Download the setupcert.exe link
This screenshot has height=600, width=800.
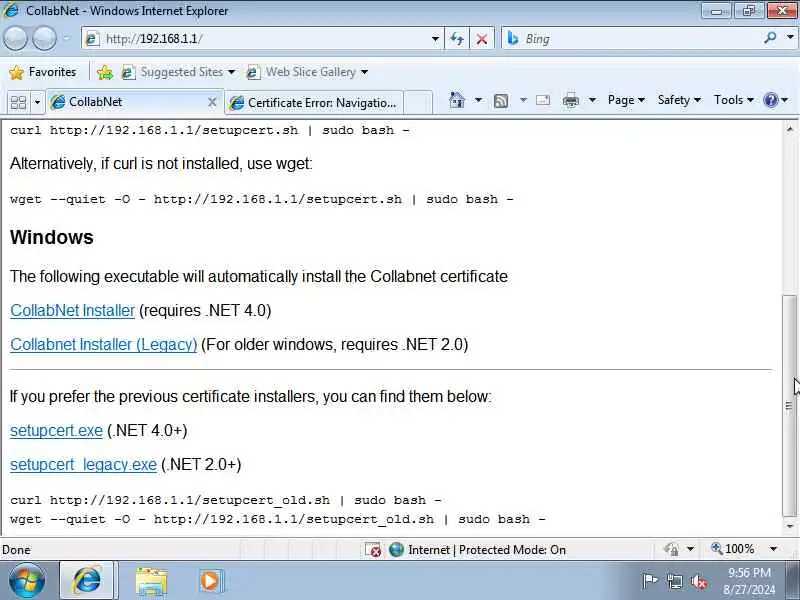coord(56,431)
